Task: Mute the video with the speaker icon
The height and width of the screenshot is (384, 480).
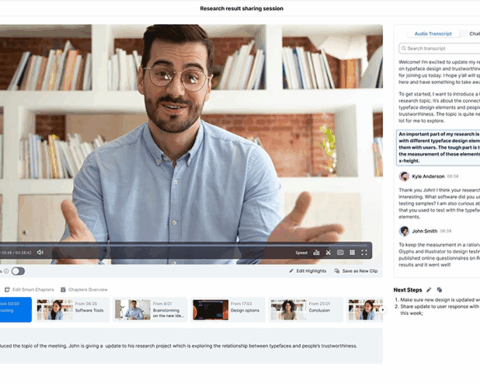Action: (x=40, y=252)
